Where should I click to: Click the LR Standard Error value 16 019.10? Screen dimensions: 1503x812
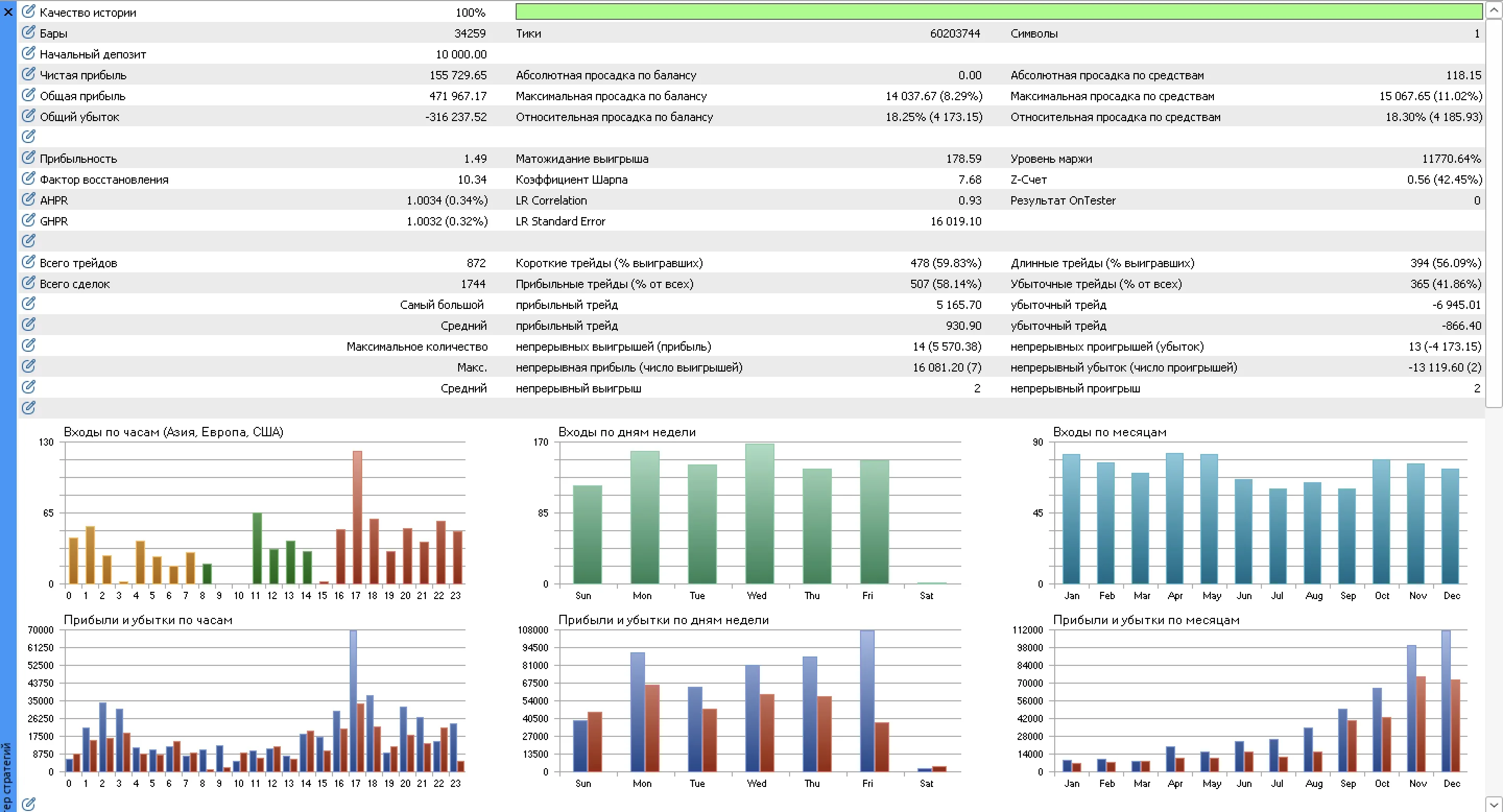click(956, 222)
